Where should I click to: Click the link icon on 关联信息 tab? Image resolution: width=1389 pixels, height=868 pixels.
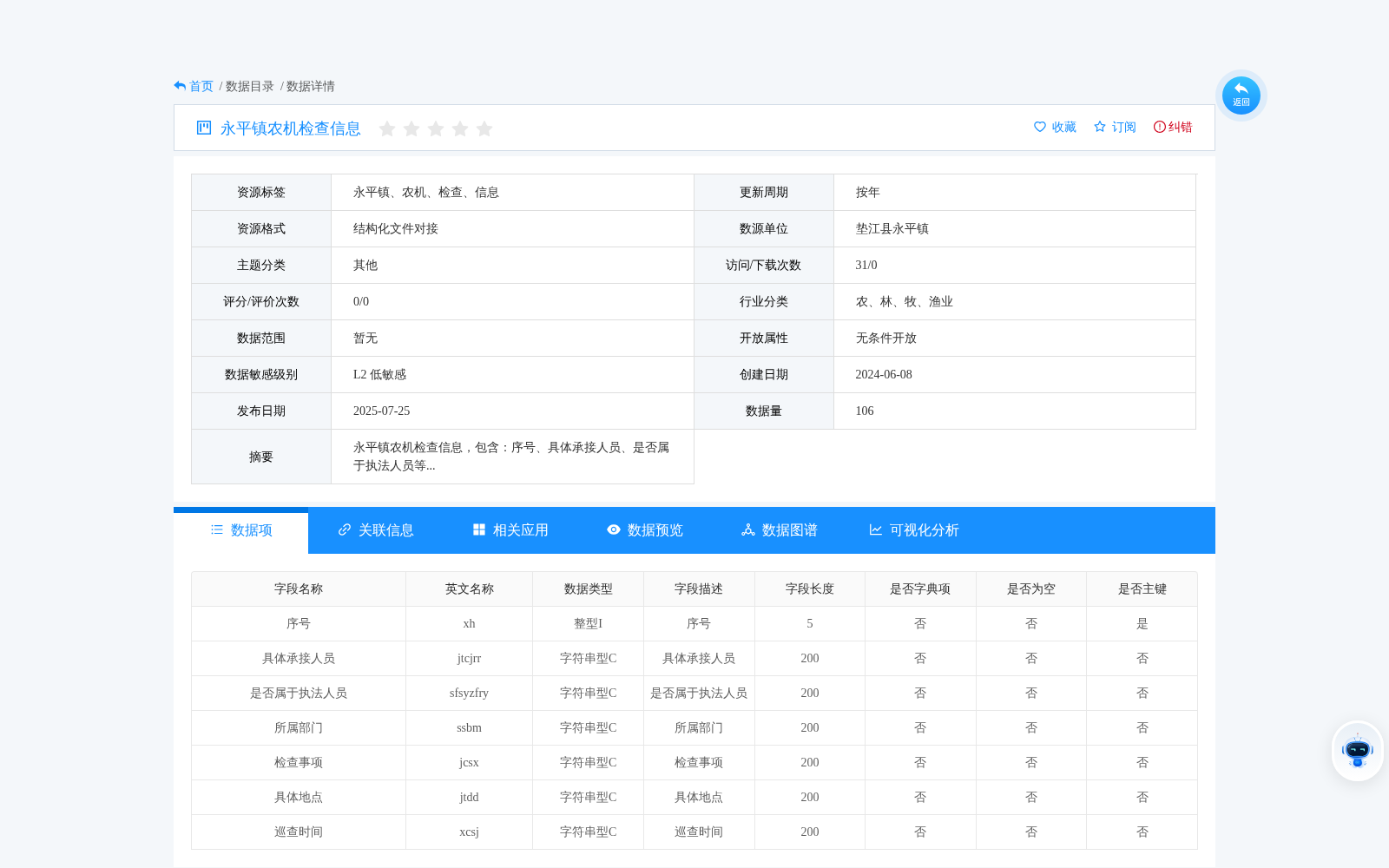(x=345, y=529)
